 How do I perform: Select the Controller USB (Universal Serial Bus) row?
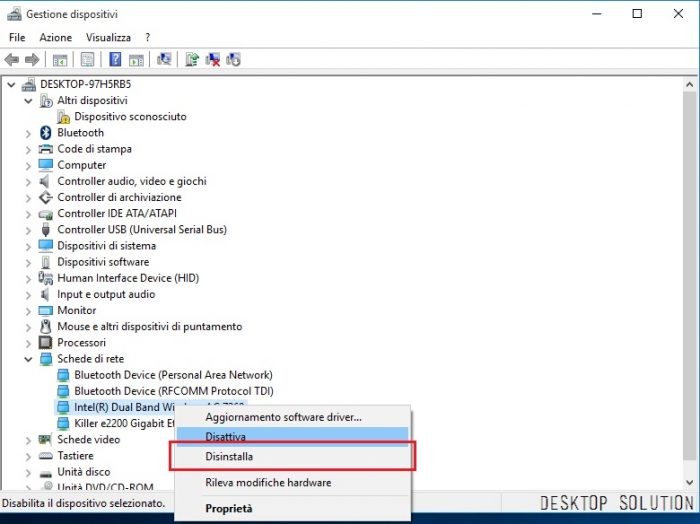point(142,229)
